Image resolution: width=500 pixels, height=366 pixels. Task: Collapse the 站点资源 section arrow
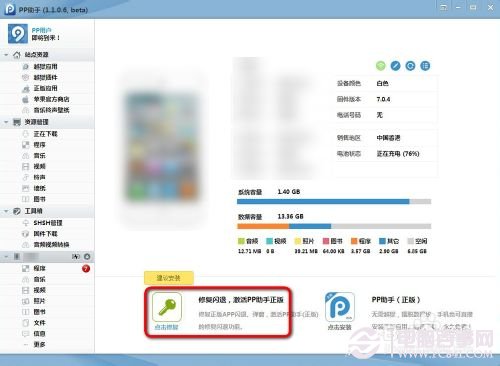6,55
